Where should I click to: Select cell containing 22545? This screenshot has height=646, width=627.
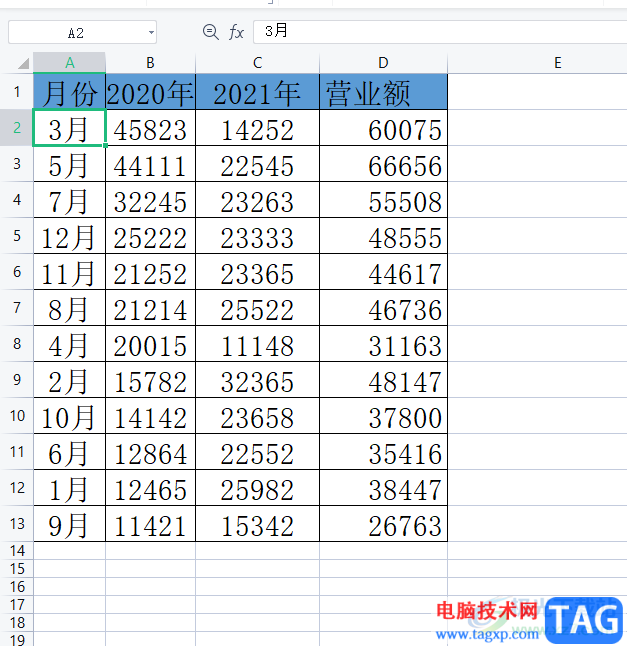point(257,164)
